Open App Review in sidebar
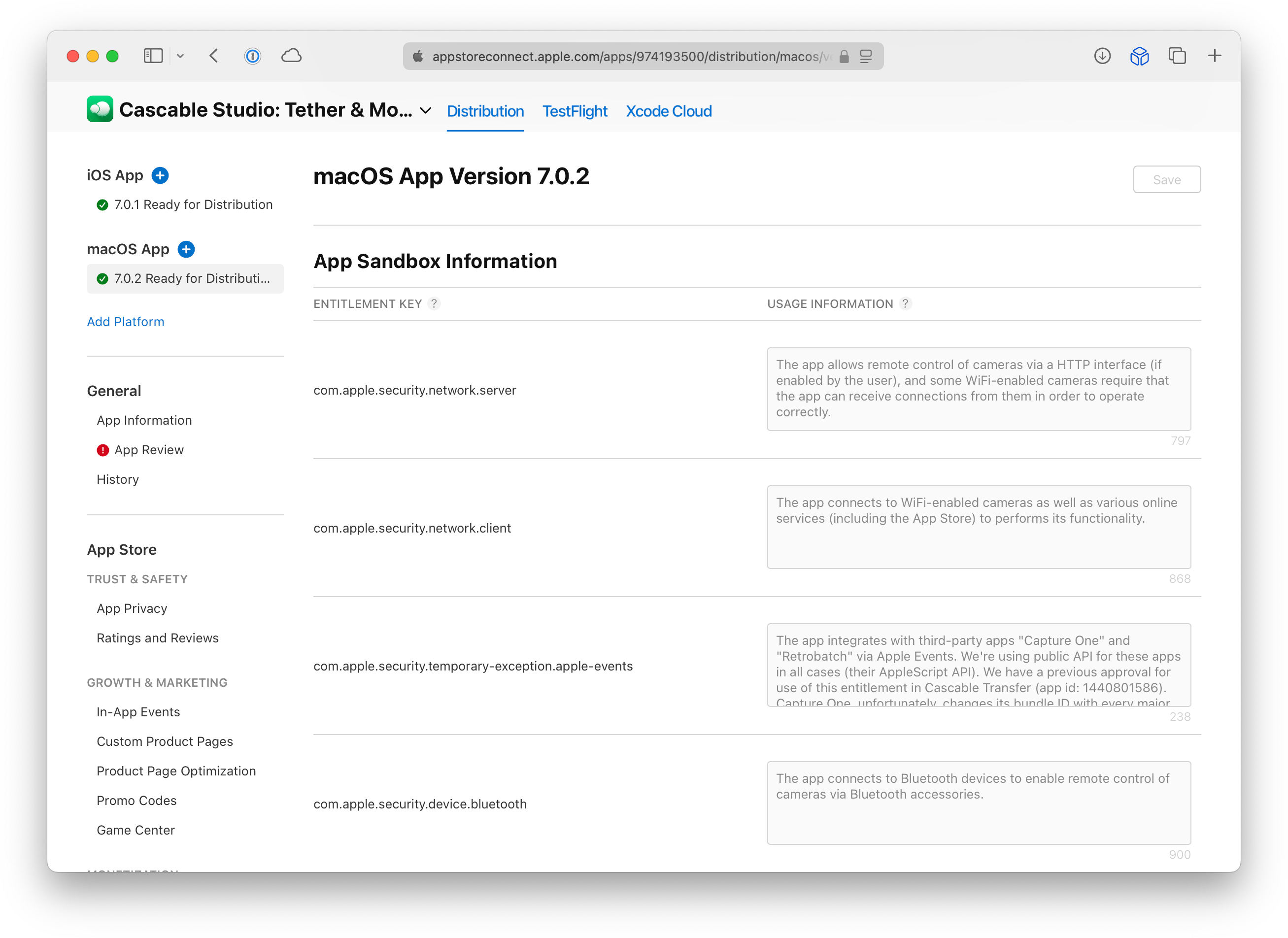The image size is (1288, 938). click(x=149, y=450)
